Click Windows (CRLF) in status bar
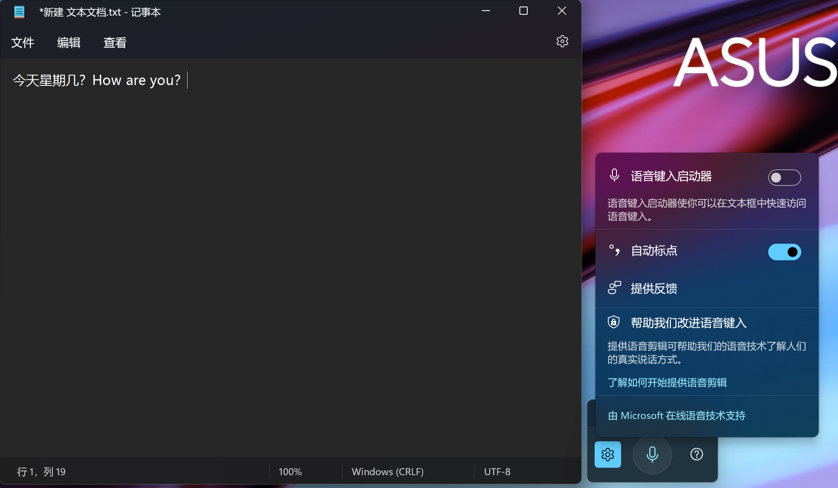Viewport: 838px width, 488px height. point(387,471)
